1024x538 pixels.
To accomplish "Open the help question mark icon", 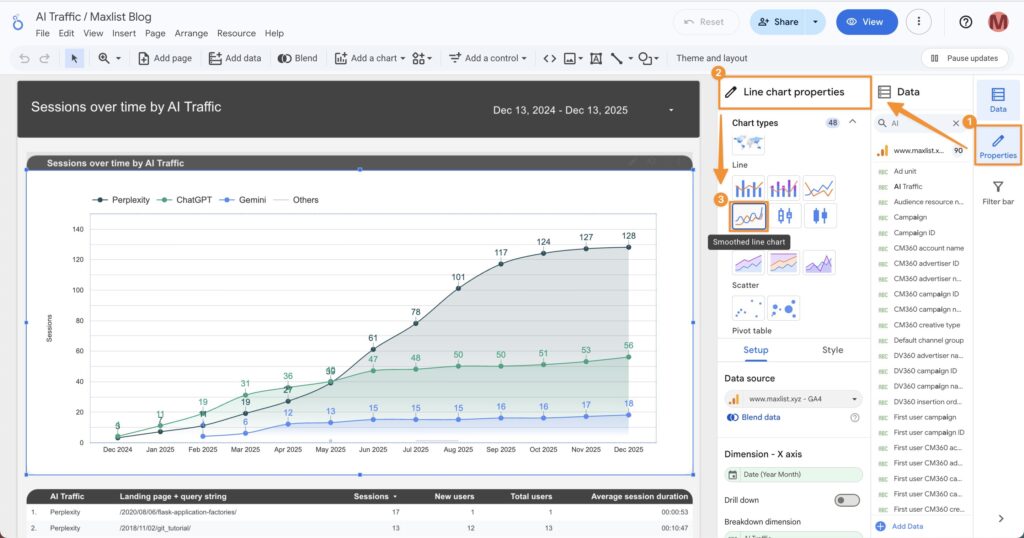I will (x=965, y=22).
